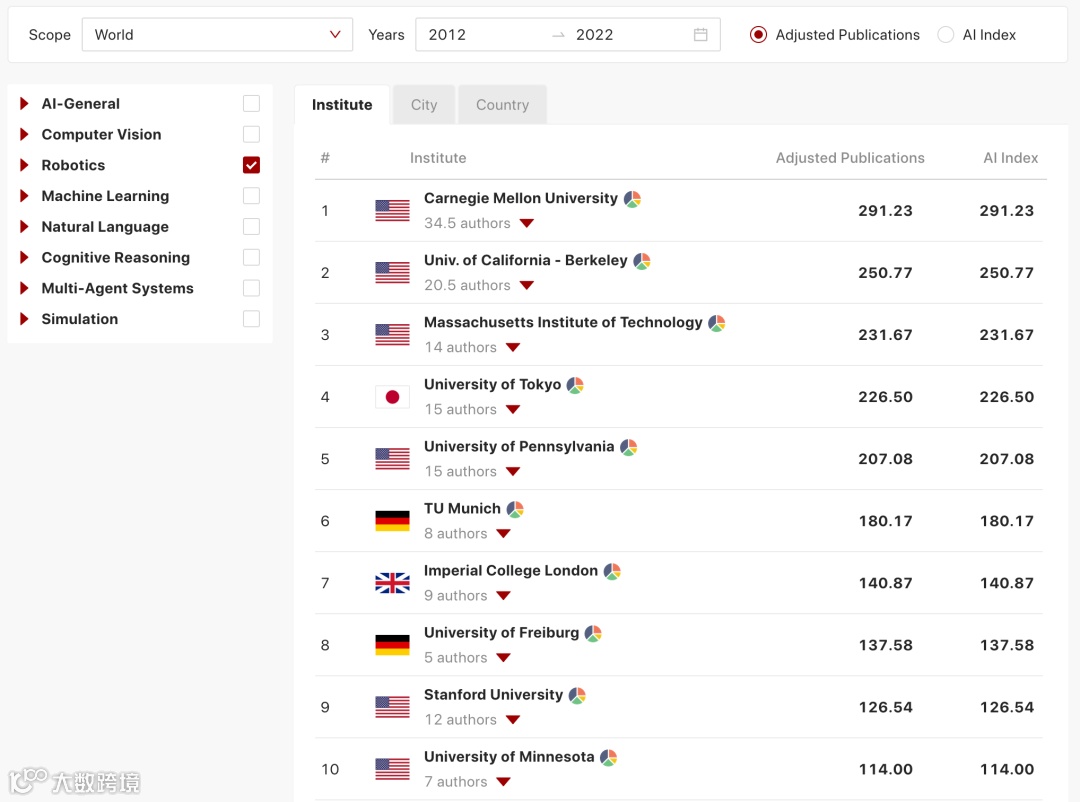Uncheck the Robotics checkbox
Screen dimensions: 1080x802
(x=251, y=165)
